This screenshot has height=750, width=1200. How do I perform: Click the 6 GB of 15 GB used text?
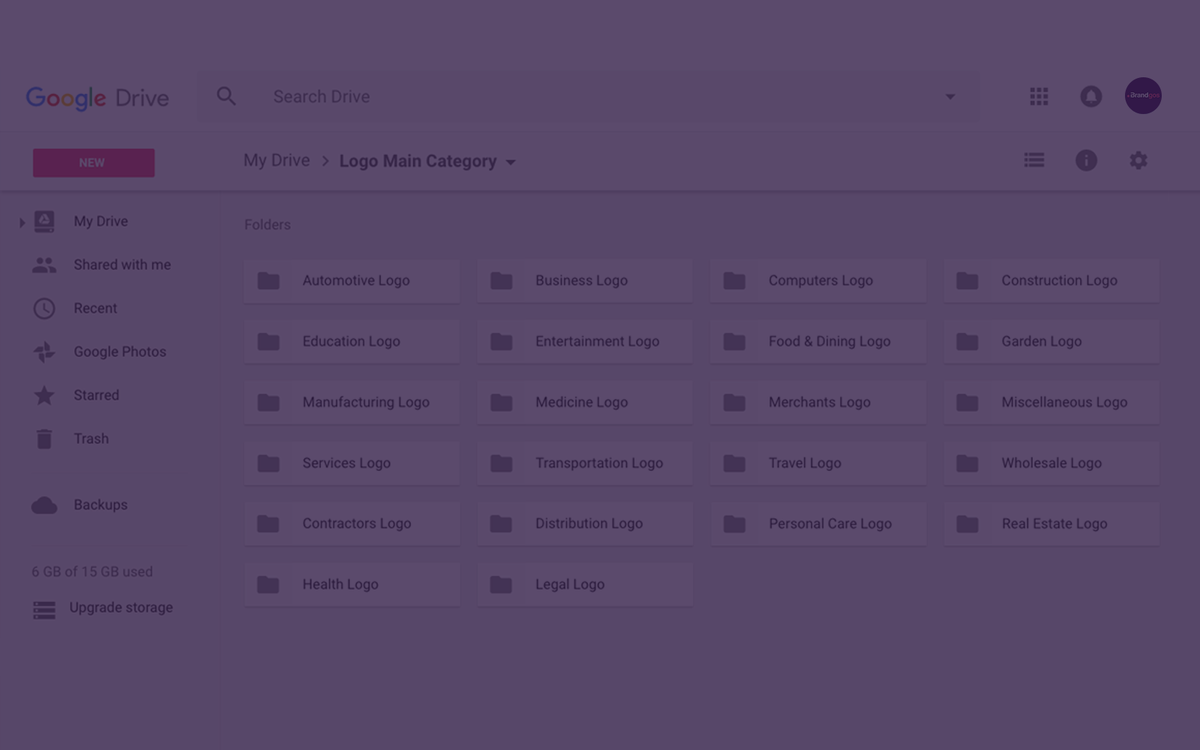(92, 572)
